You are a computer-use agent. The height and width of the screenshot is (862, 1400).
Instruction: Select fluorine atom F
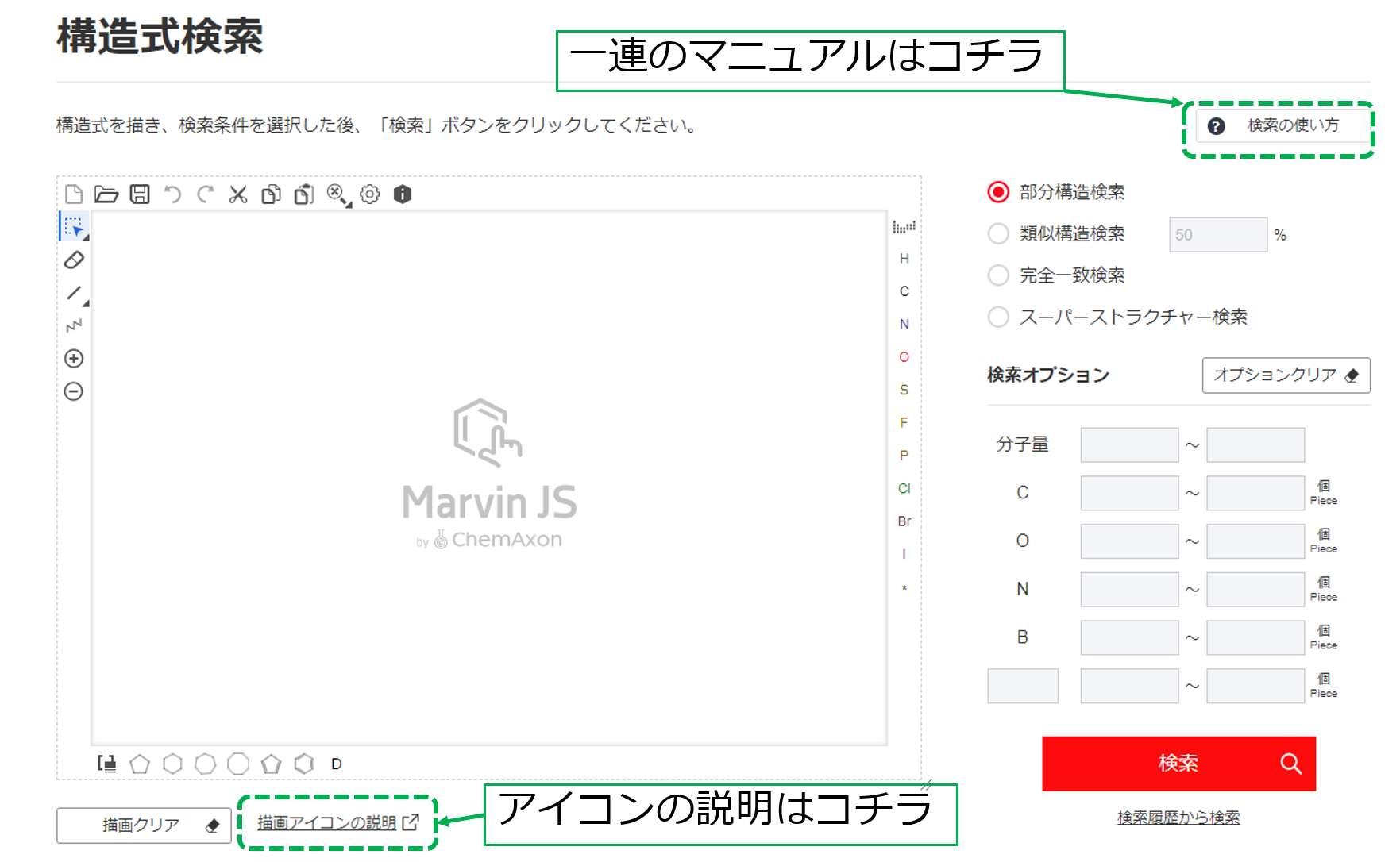tap(904, 423)
